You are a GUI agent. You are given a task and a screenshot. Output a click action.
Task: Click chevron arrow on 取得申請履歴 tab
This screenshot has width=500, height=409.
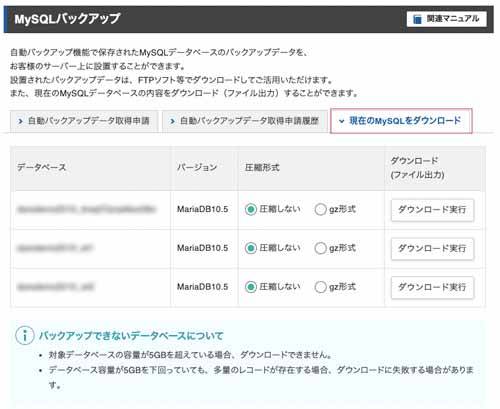coord(172,121)
